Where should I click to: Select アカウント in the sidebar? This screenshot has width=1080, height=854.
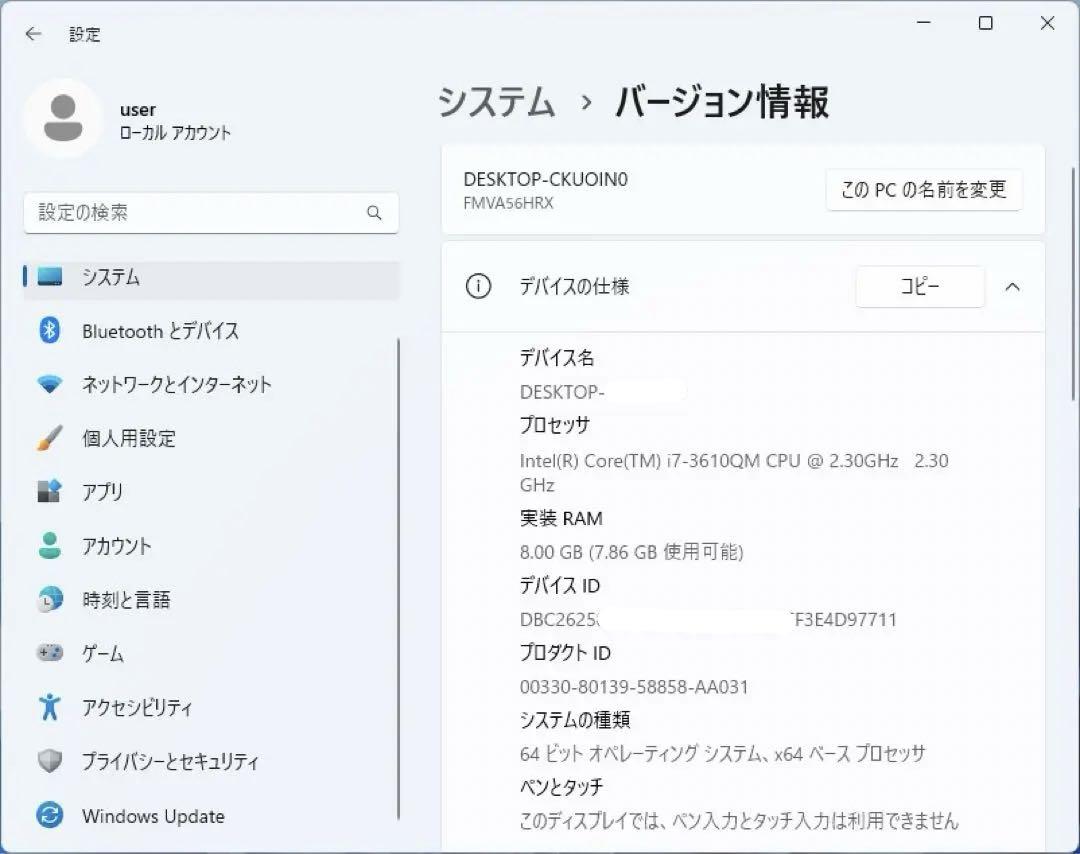pyautogui.click(x=211, y=545)
